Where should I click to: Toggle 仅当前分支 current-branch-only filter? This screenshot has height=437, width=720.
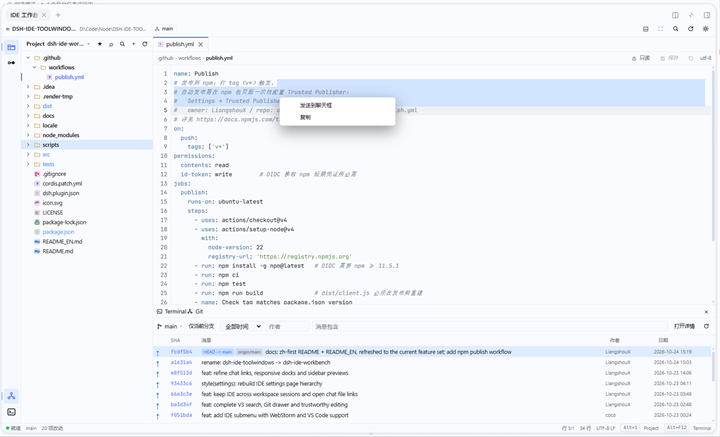pos(201,326)
